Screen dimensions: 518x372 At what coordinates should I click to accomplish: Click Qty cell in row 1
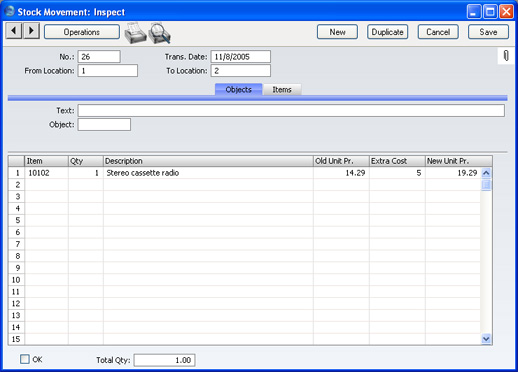pyautogui.click(x=86, y=173)
